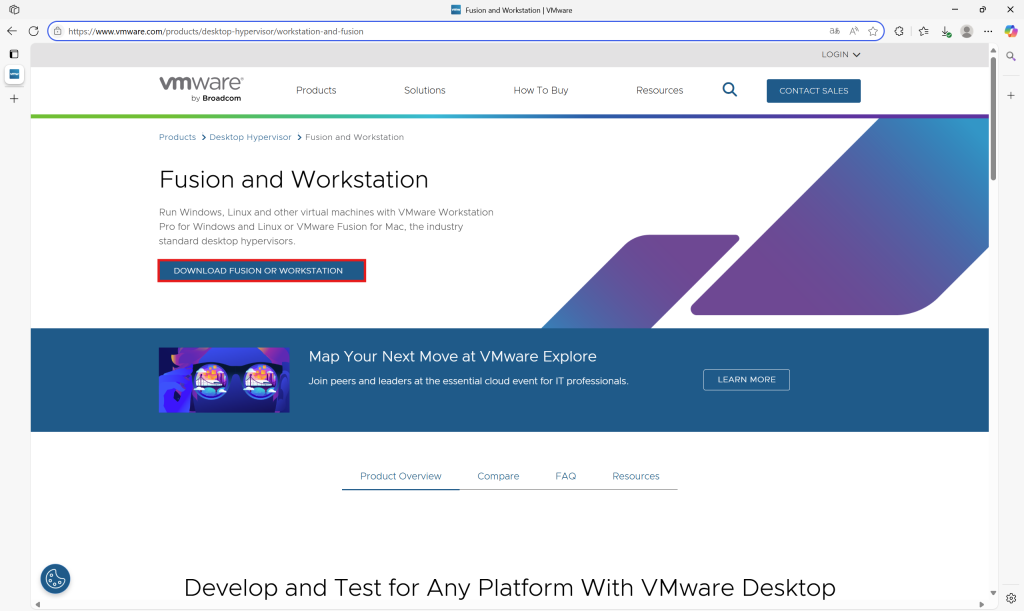The width and height of the screenshot is (1024, 611).
Task: Open sidebar settings gear icon
Action: [1011, 598]
